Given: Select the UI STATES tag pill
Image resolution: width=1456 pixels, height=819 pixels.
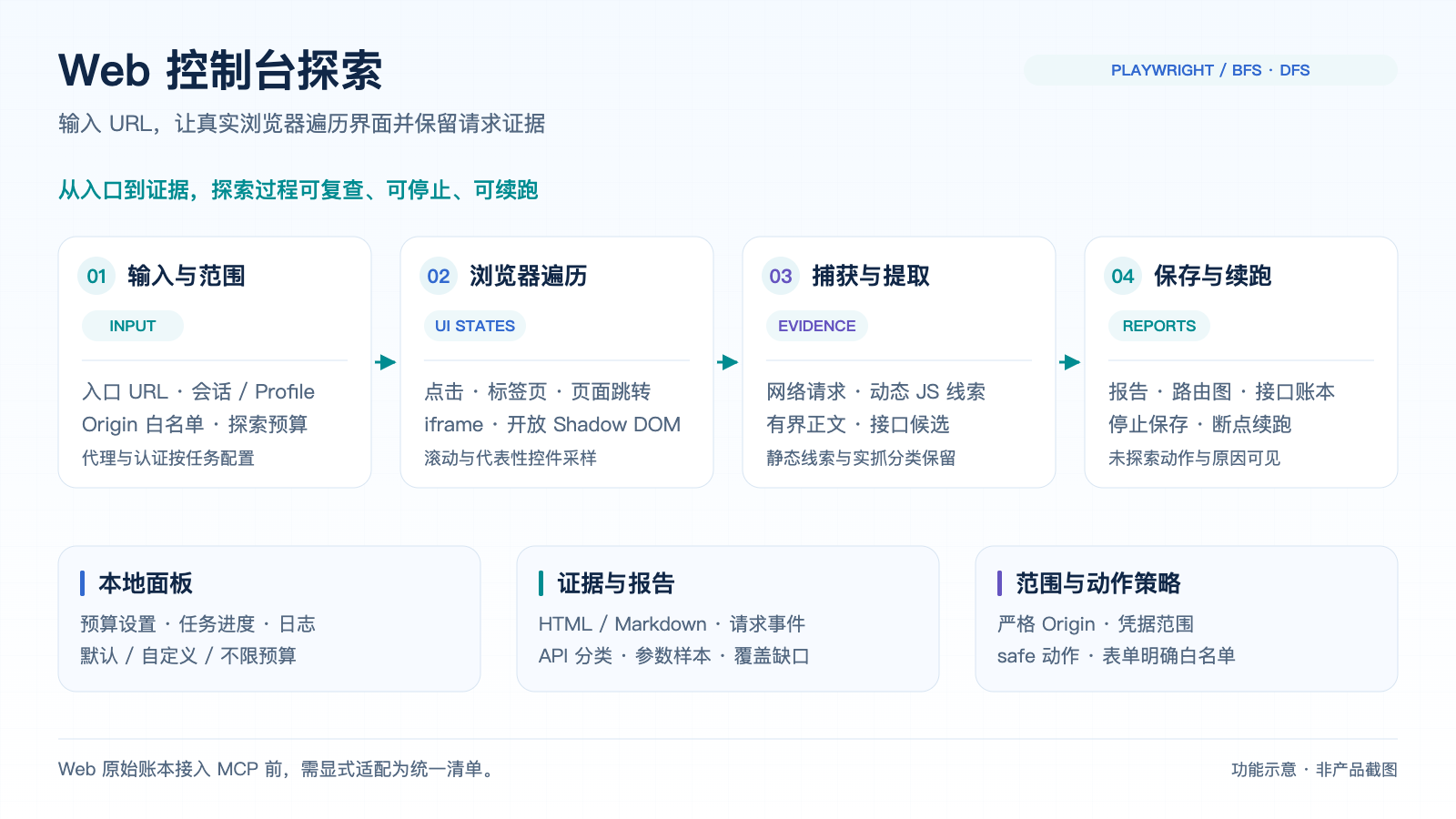Looking at the screenshot, I should click(x=475, y=326).
